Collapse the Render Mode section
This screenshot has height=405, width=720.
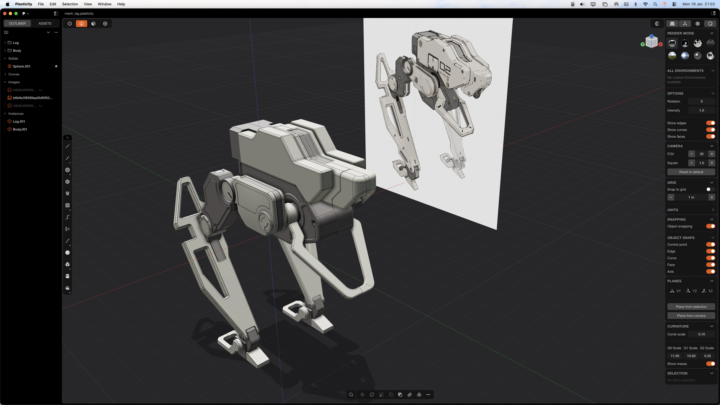(712, 33)
